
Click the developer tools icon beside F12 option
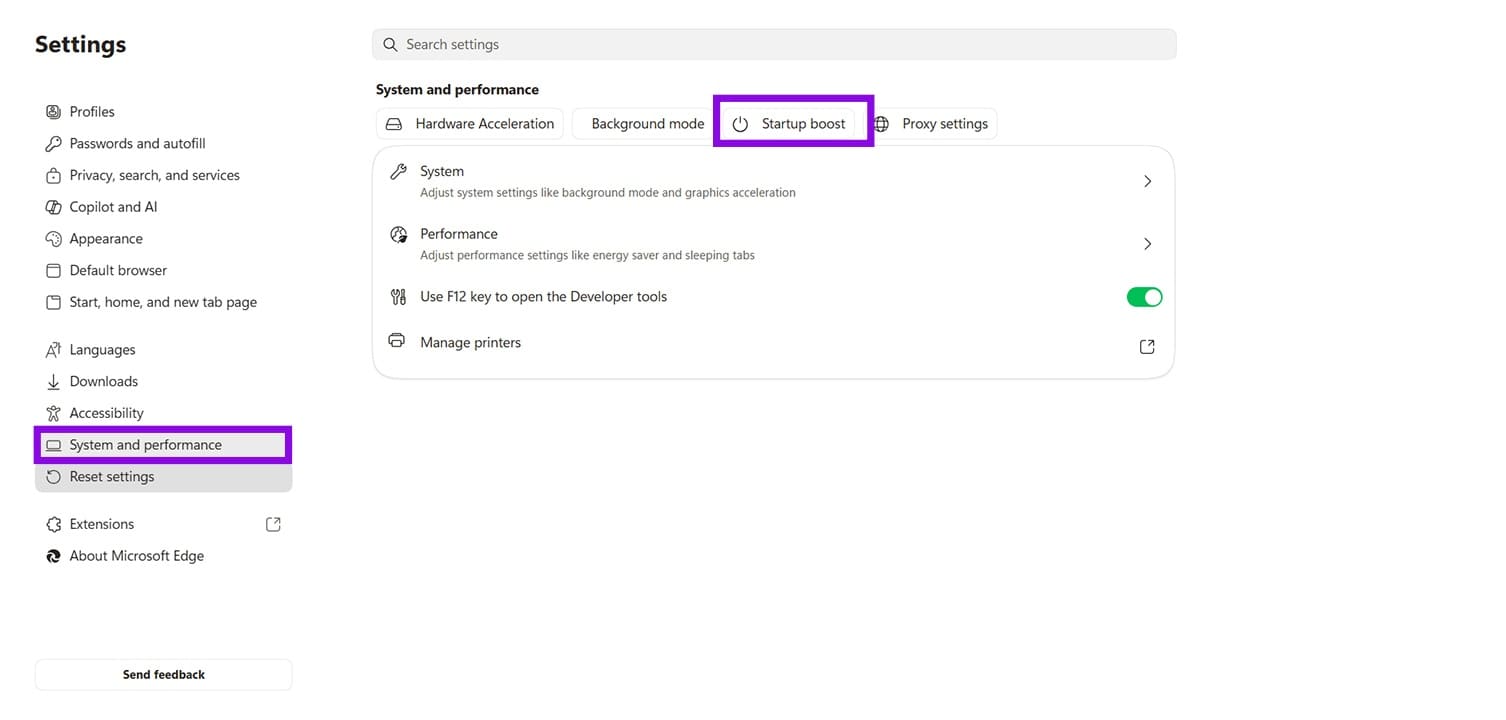coord(398,297)
